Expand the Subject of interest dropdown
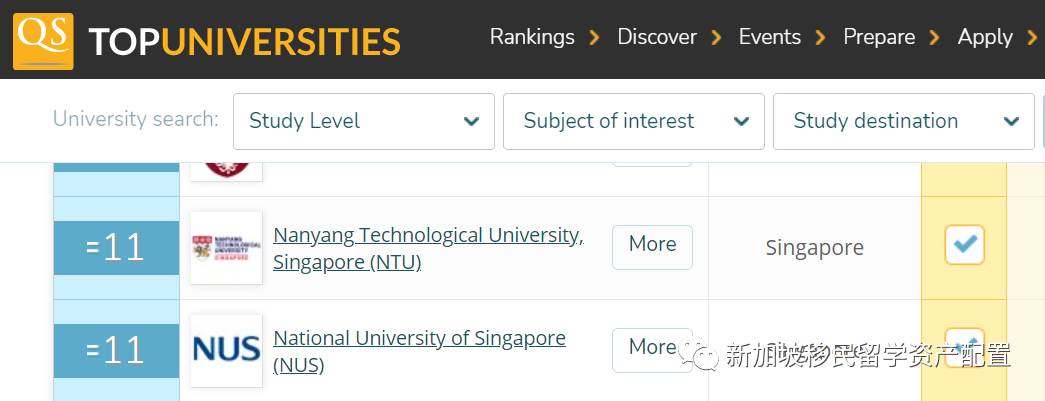 click(634, 121)
